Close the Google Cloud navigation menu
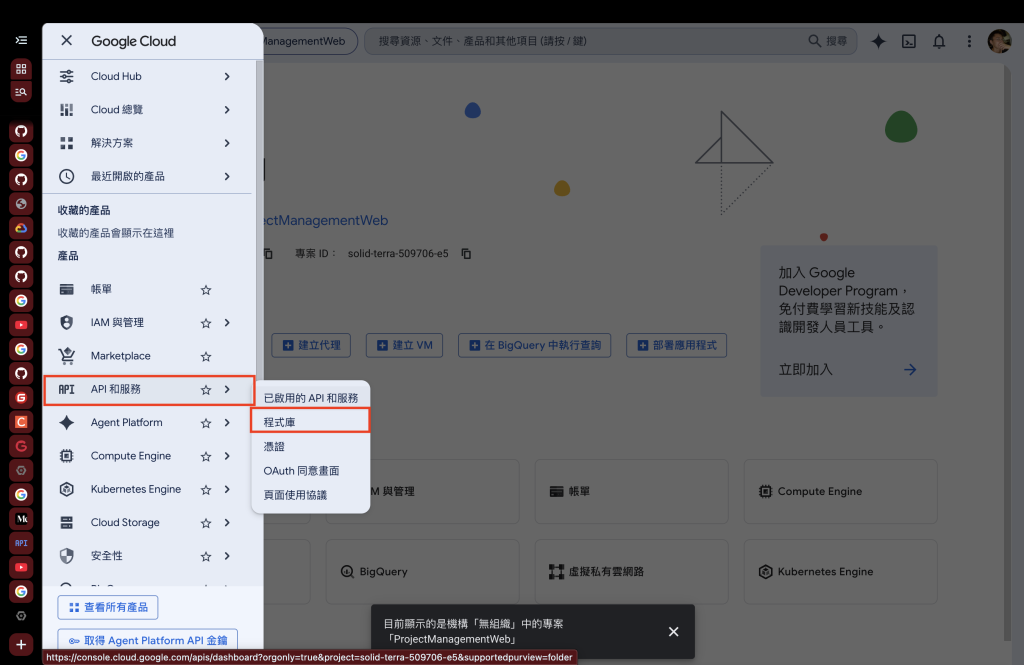The width and height of the screenshot is (1024, 665). 67,41
